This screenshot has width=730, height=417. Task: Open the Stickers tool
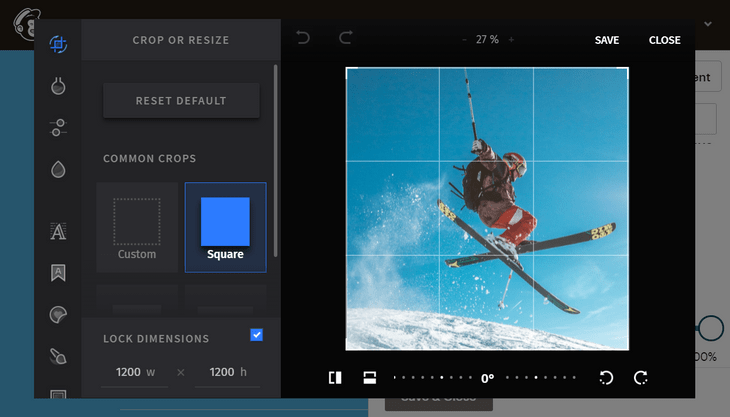pos(58,315)
